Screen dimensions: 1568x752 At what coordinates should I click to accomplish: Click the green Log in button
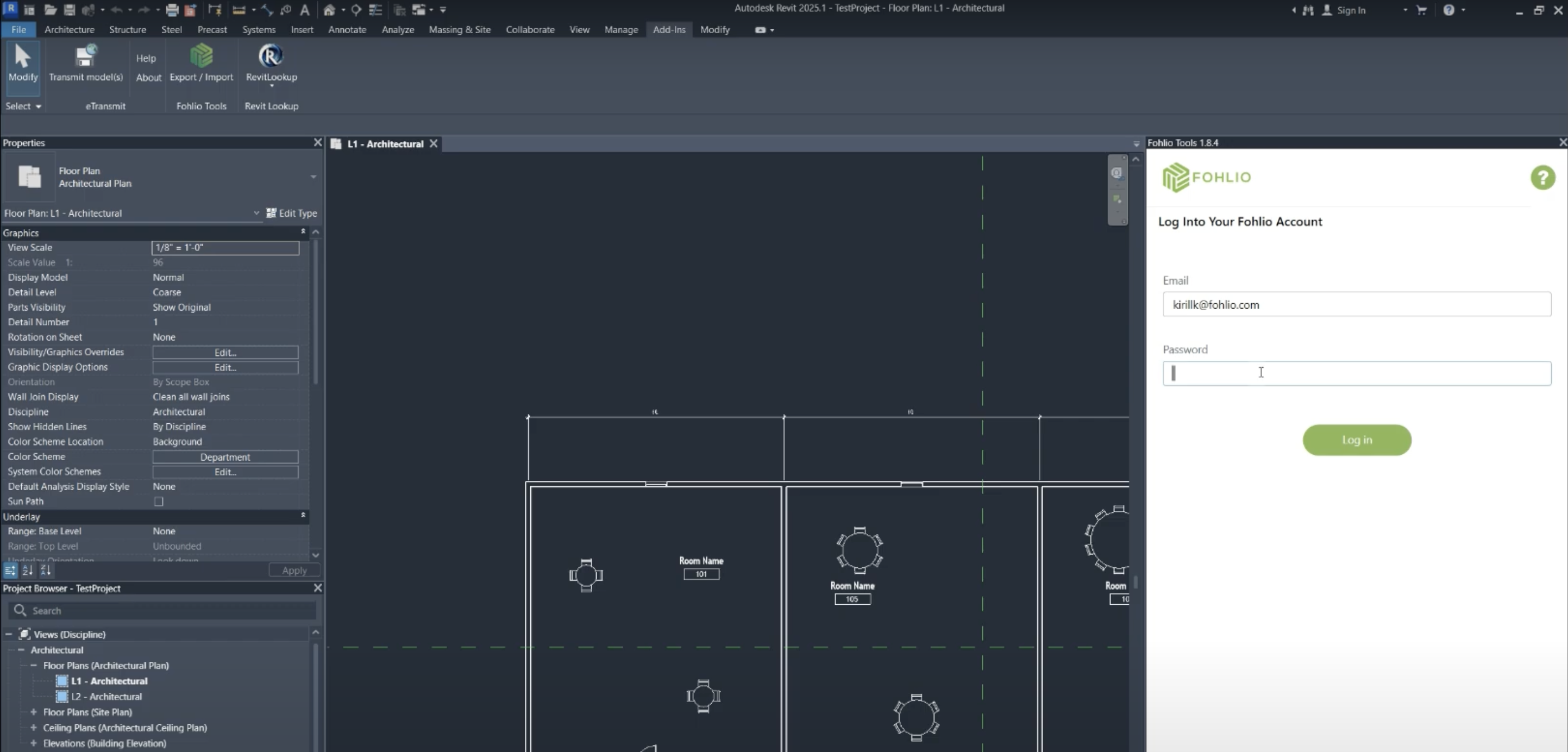tap(1357, 440)
